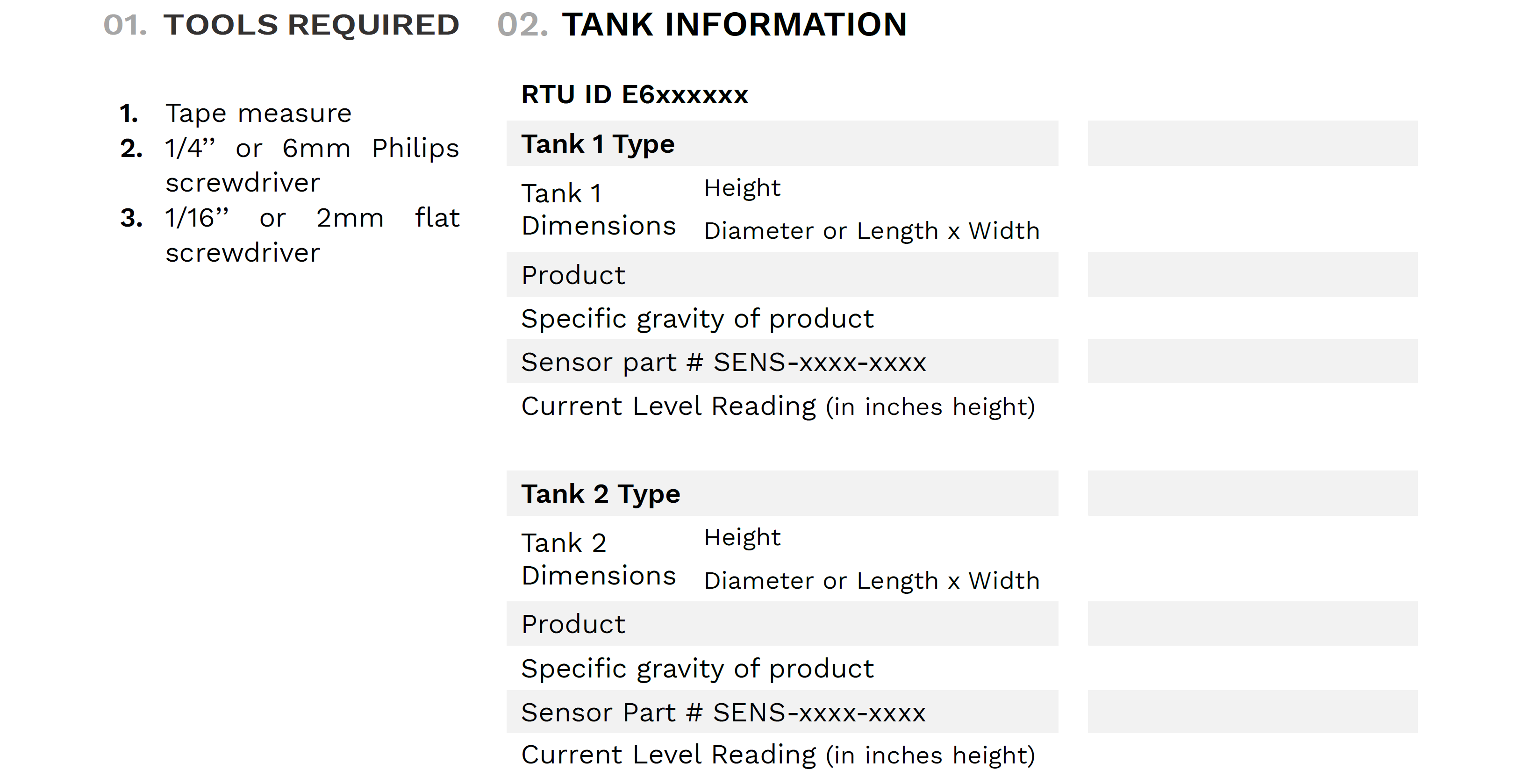Screen dimensions: 1524x784
Task: Click Tank 1 Current Level Reading row
Action: click(782, 406)
